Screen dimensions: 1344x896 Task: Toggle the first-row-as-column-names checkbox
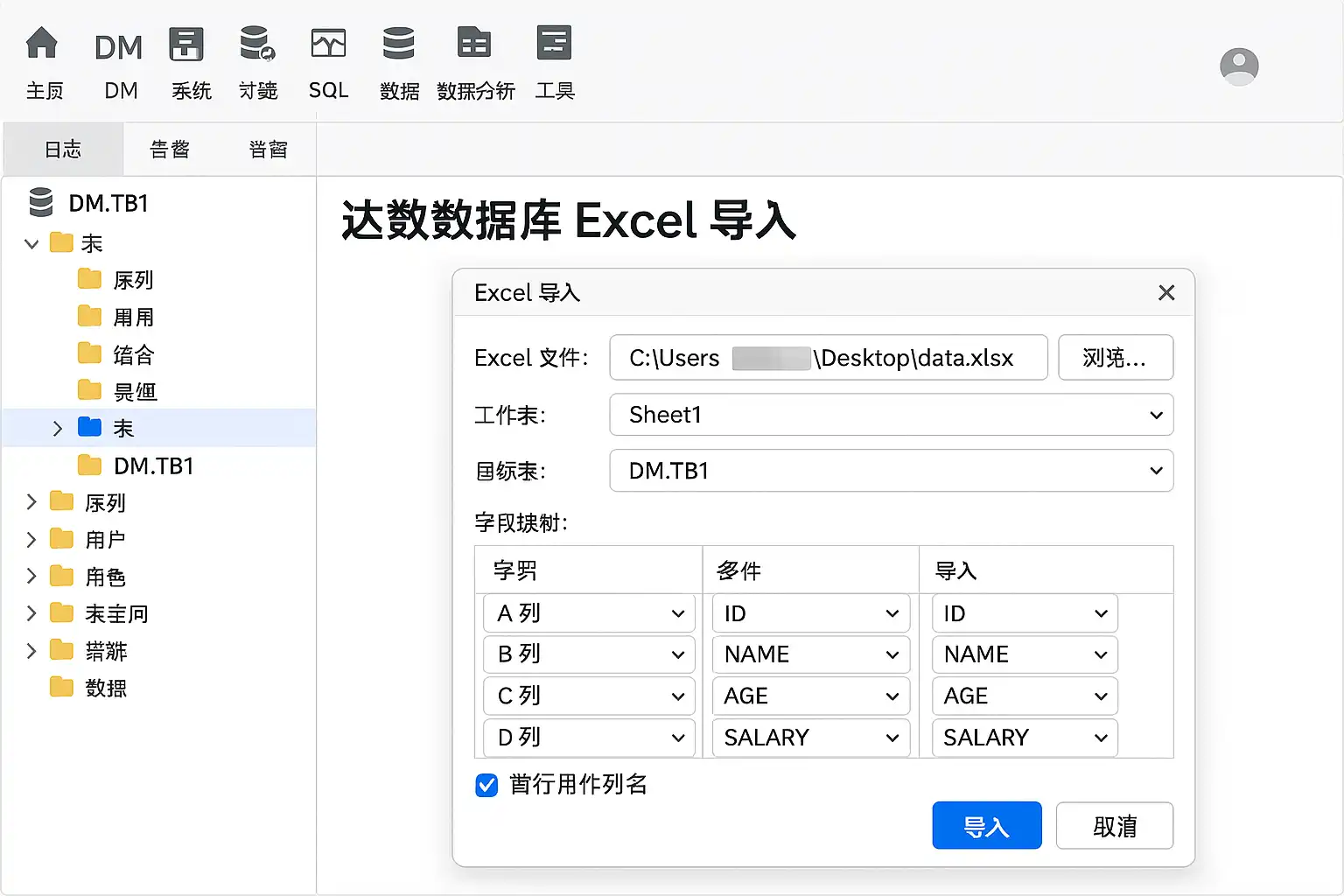pos(487,785)
